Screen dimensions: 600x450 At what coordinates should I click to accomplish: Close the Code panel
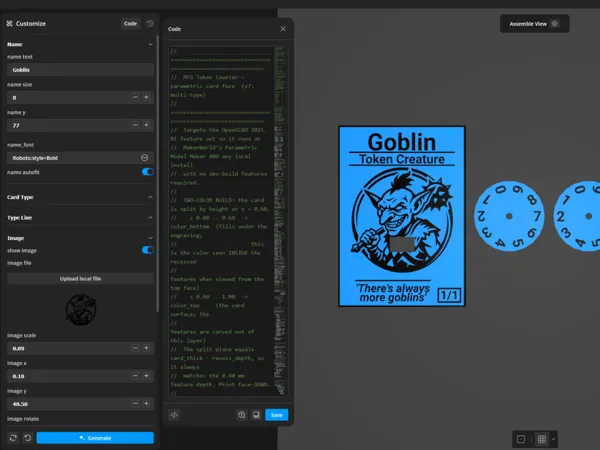(x=283, y=29)
